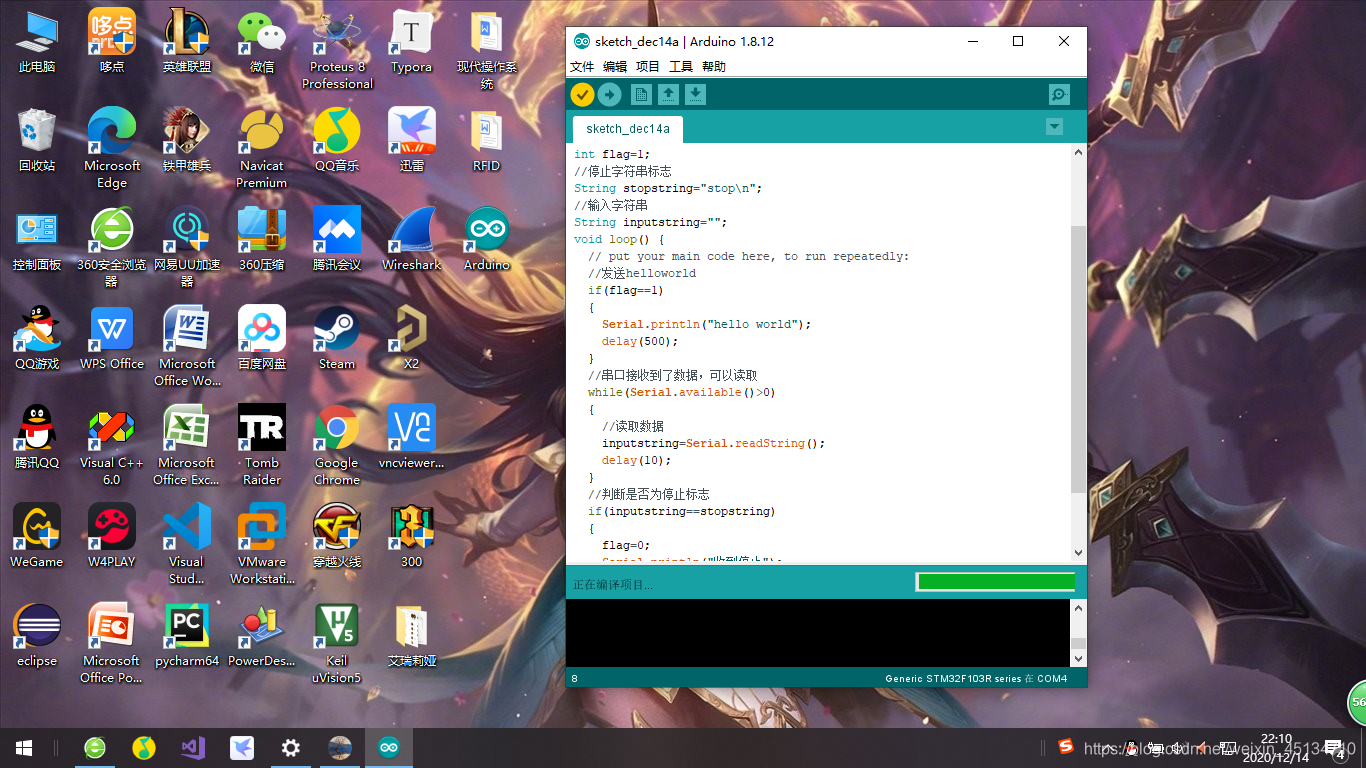Select the 迅雷 desktop shortcut
The height and width of the screenshot is (768, 1366).
[x=411, y=141]
